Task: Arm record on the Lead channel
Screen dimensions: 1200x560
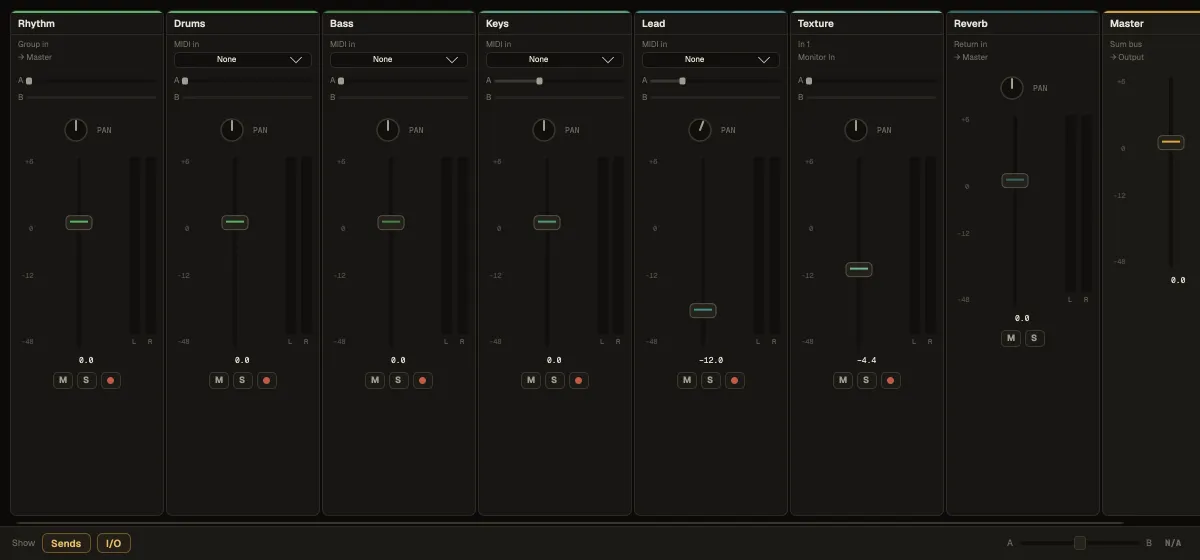Action: point(734,380)
